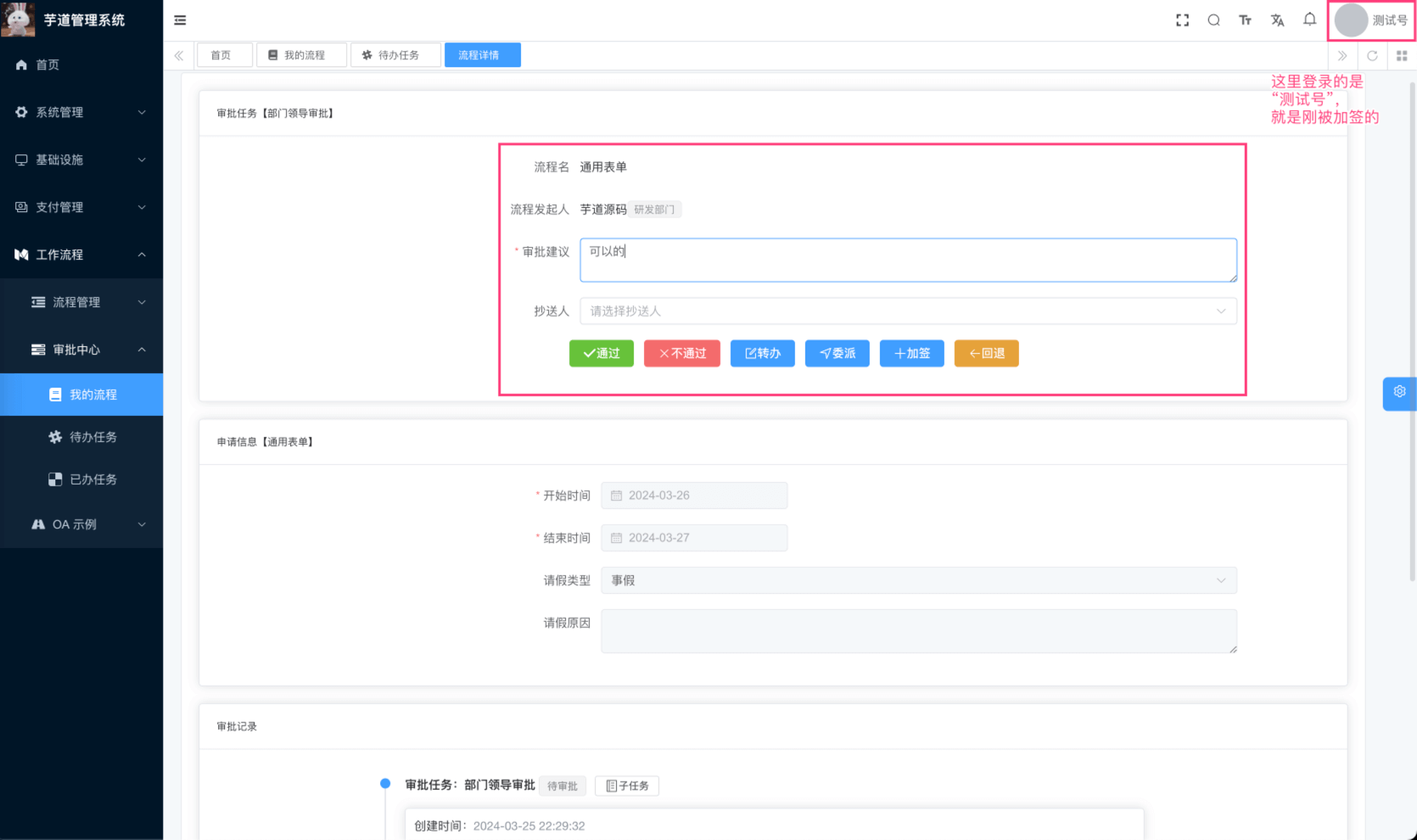Screen dimensions: 1417x840
Task: Toggle the sidebar hamburger menu icon
Action: [x=180, y=20]
